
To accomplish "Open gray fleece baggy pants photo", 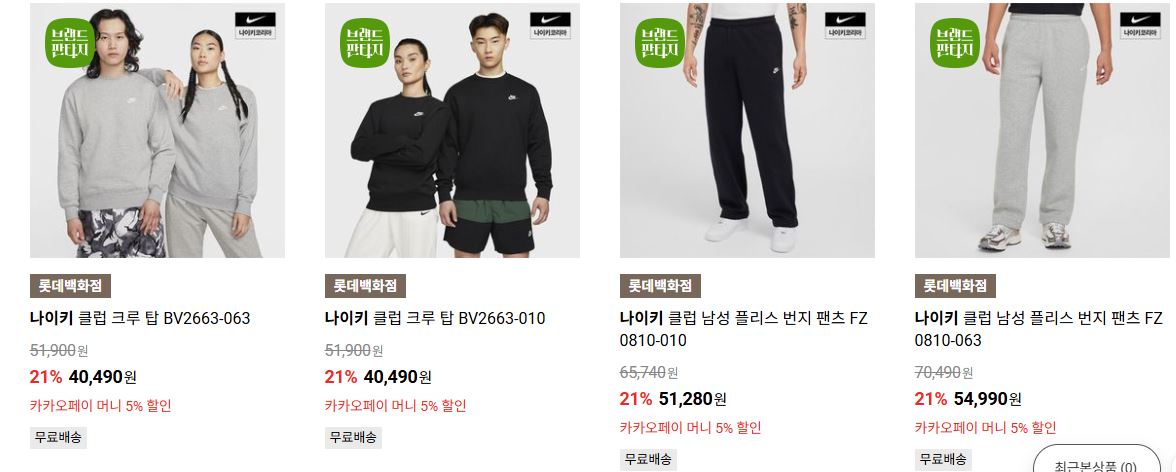I will pos(1042,131).
